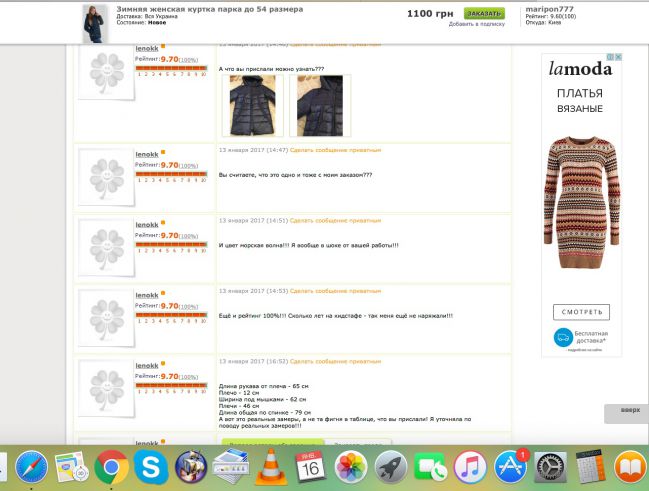Open the first dark jacket photo thumbnail

point(252,106)
